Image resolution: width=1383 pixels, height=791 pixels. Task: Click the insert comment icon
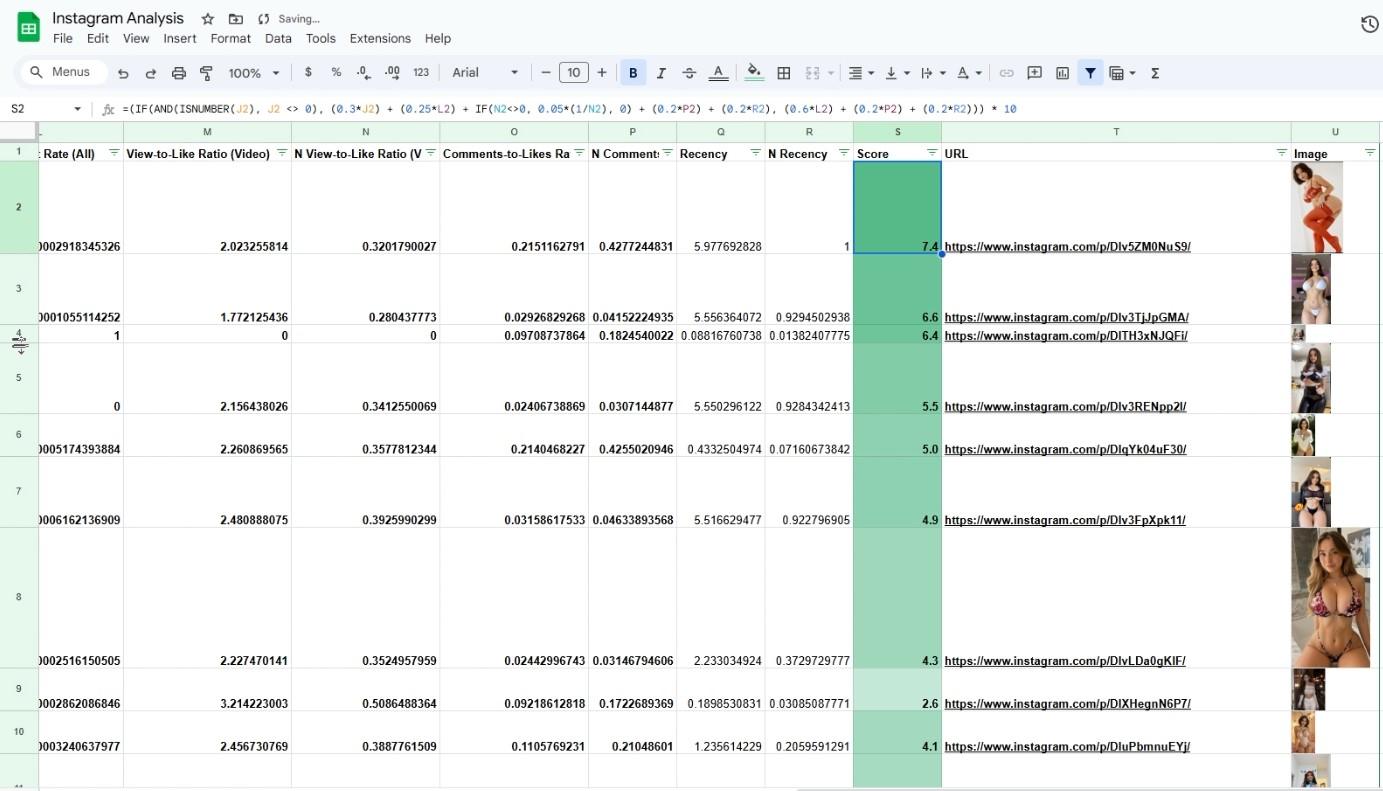tap(1034, 72)
